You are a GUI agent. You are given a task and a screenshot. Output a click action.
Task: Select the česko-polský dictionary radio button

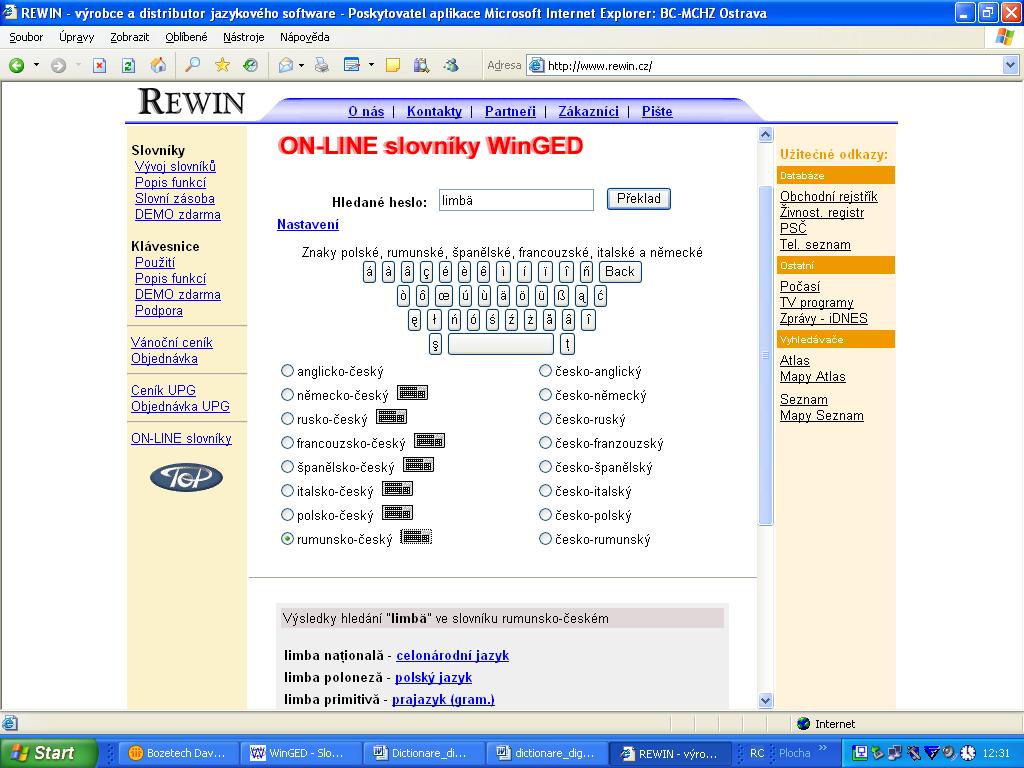(545, 515)
